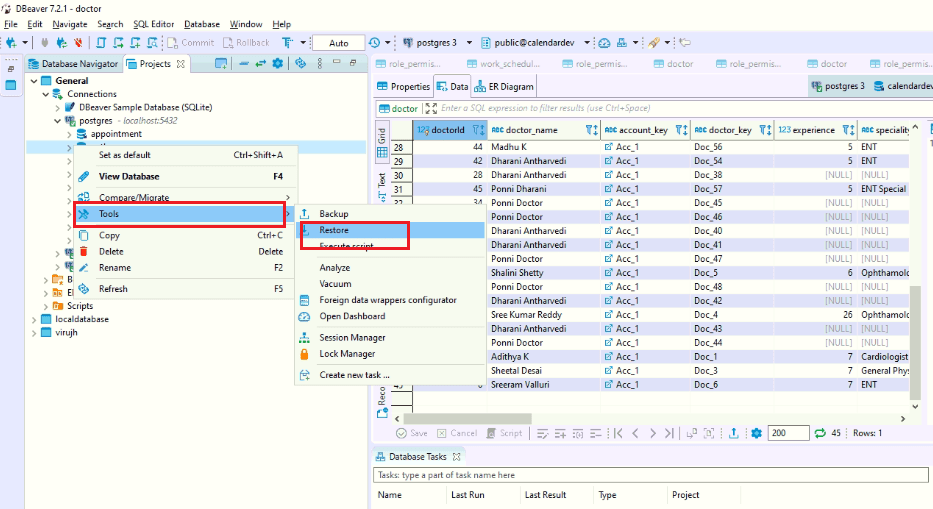Click the doctor_name column filter icon
This screenshot has height=509, width=933.
[591, 130]
